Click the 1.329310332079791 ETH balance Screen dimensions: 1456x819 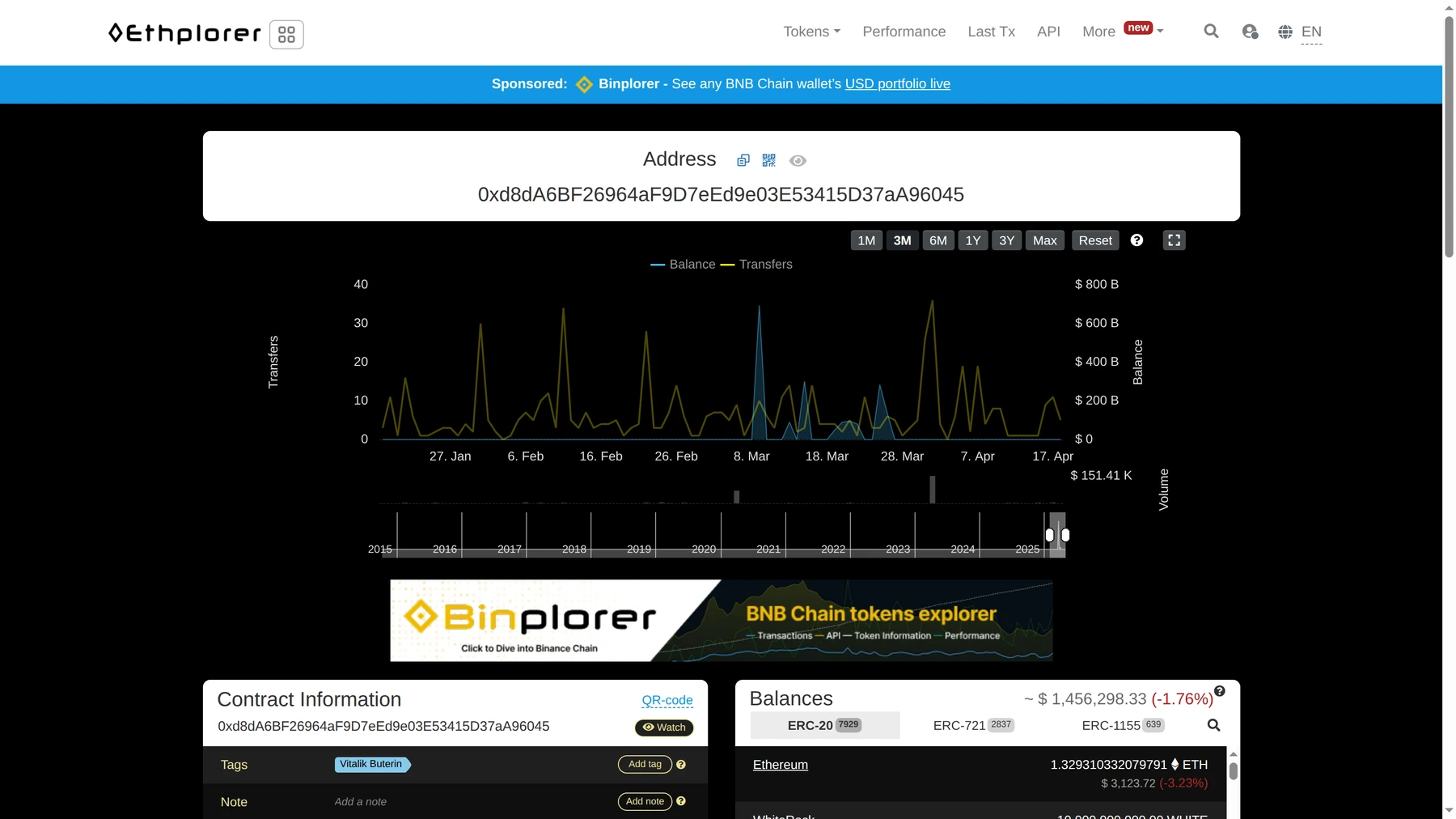(1129, 765)
